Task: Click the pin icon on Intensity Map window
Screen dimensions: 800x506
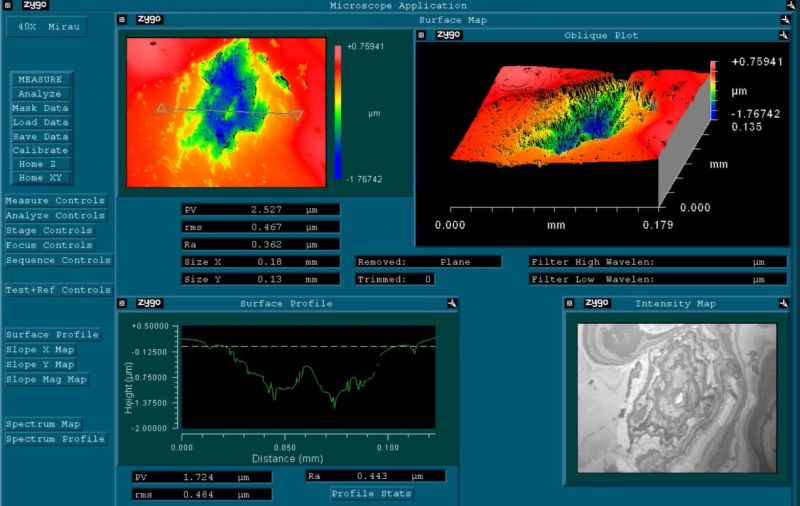Action: (780, 303)
